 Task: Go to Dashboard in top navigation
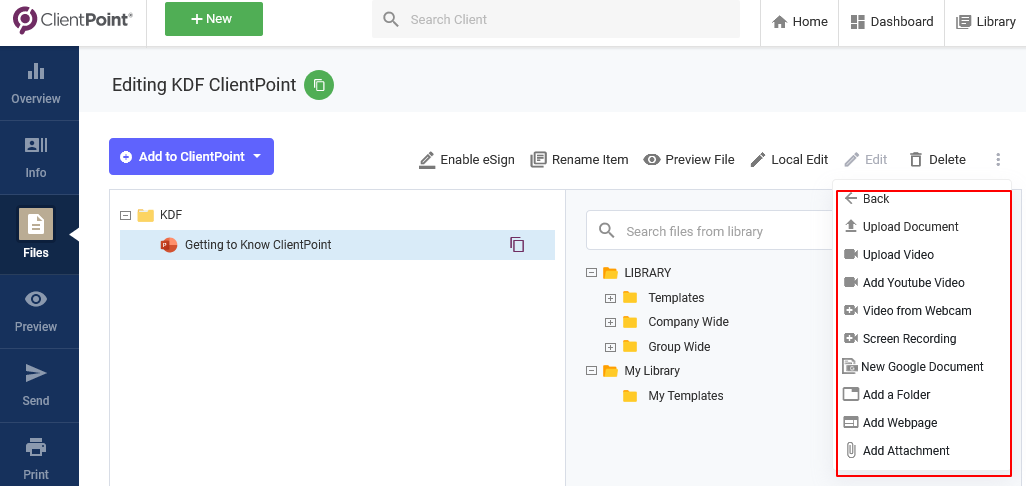891,22
